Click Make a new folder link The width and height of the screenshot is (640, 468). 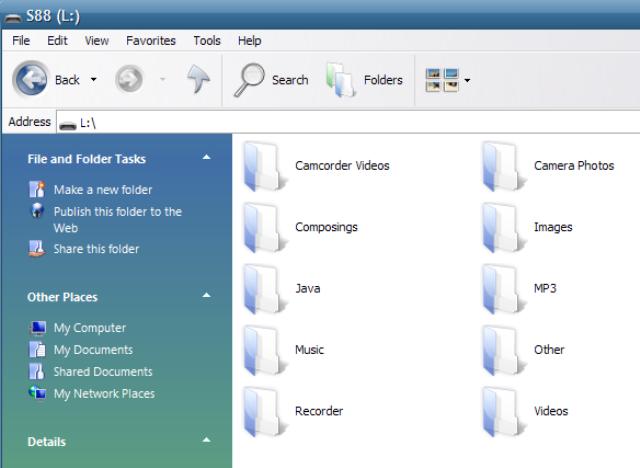[x=103, y=190]
